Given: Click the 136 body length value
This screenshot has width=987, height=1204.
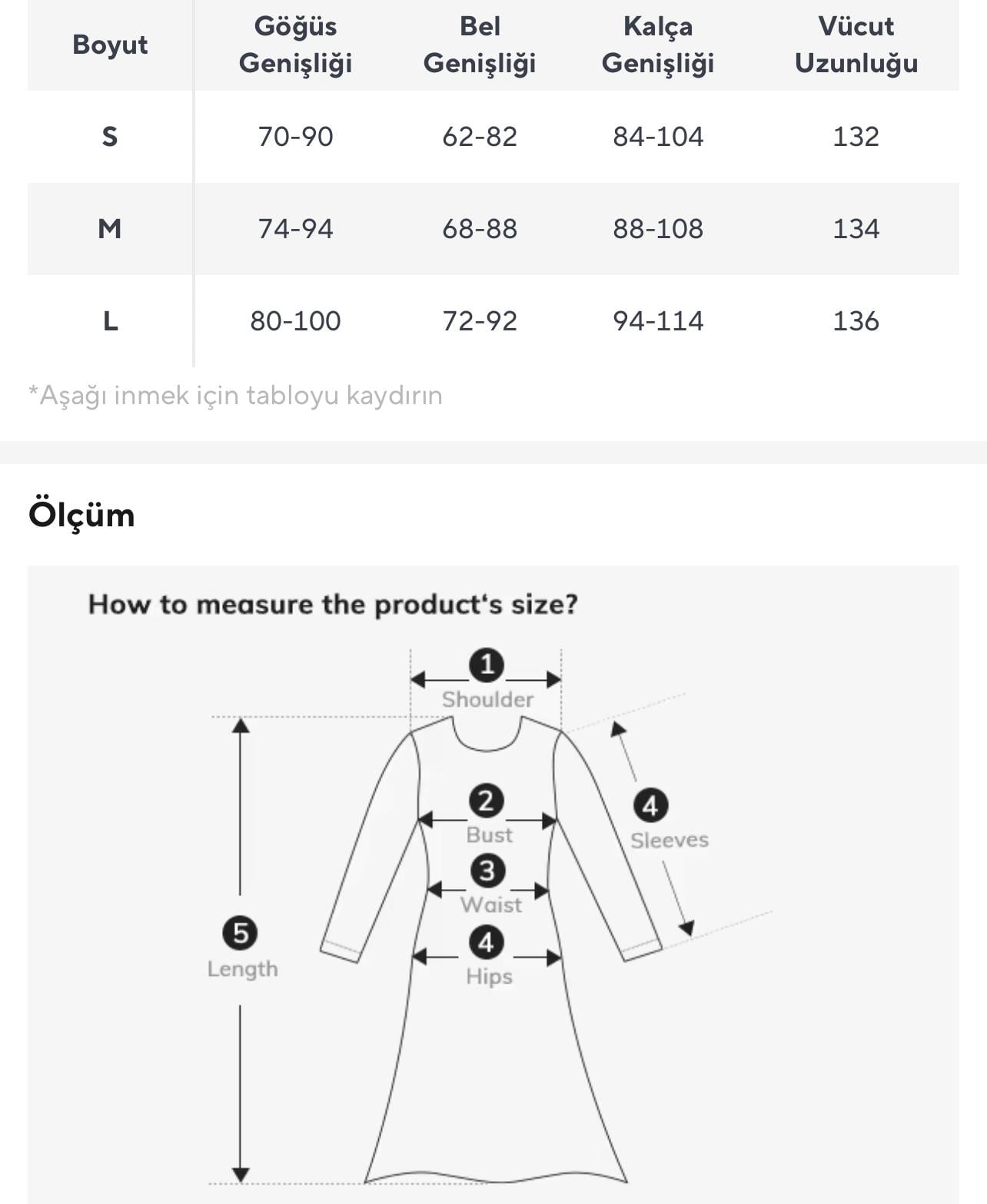Looking at the screenshot, I should coord(856,321).
